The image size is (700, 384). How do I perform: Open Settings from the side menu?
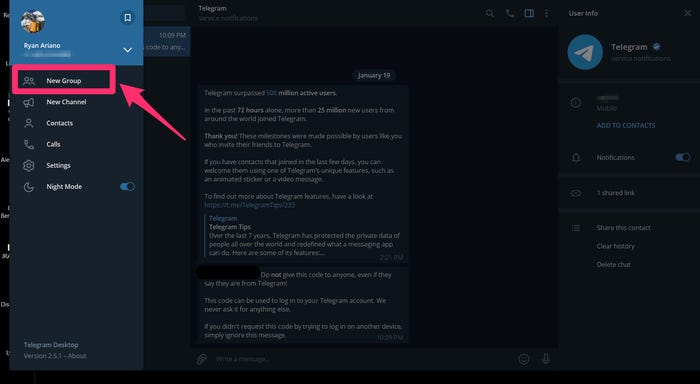tap(76, 166)
